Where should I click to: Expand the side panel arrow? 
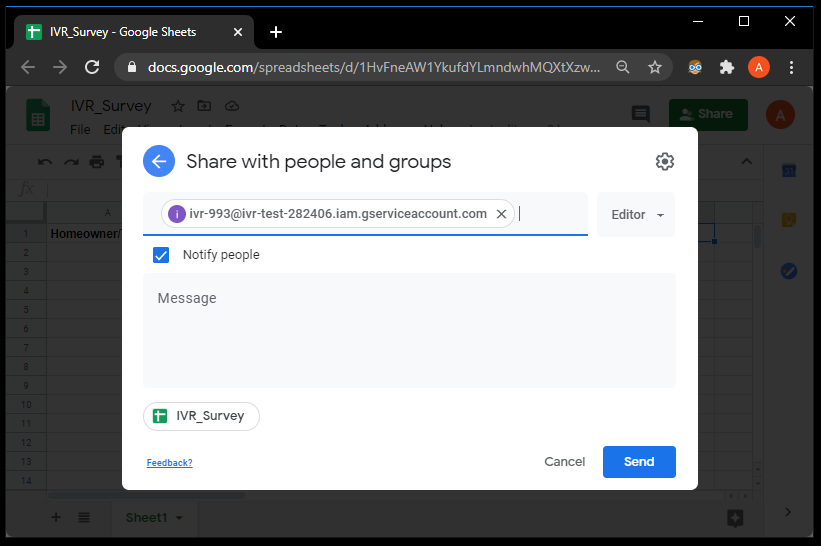point(788,512)
